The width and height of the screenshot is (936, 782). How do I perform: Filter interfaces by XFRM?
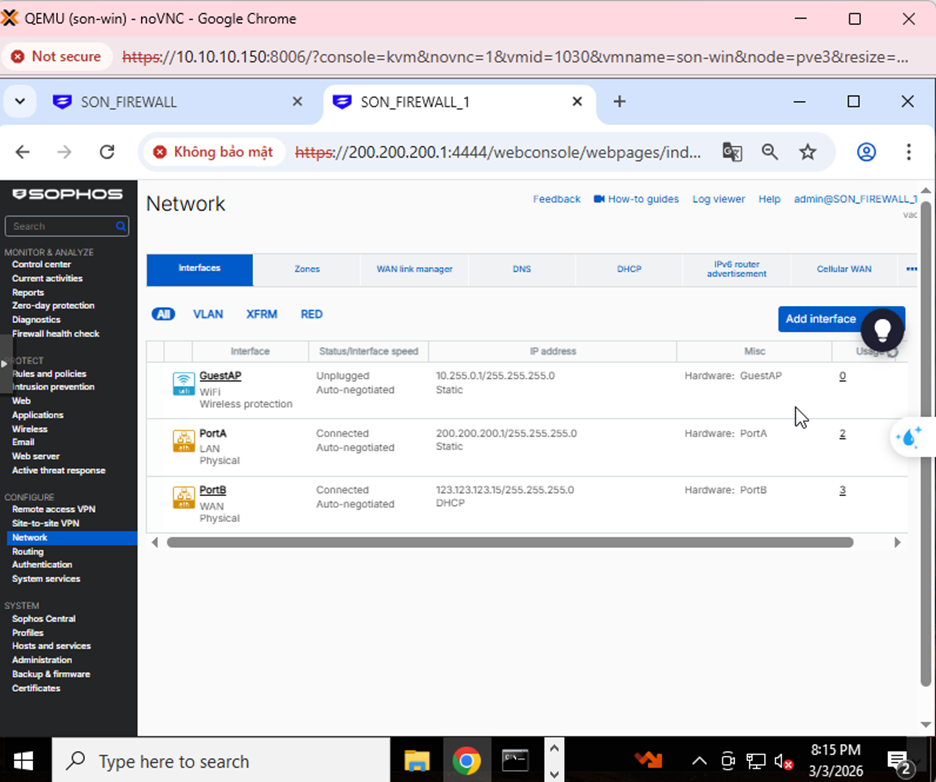click(262, 314)
